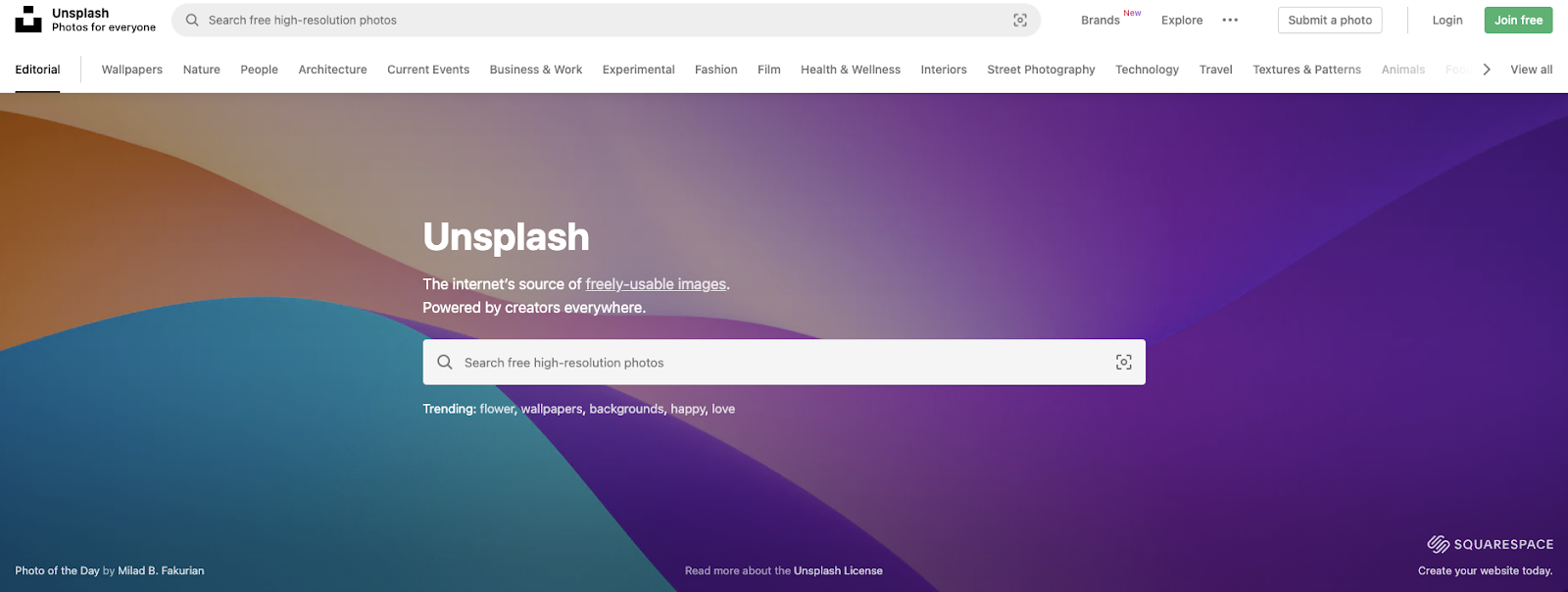Open the Street Photography category
Screen dimensions: 1568x592
[1041, 70]
